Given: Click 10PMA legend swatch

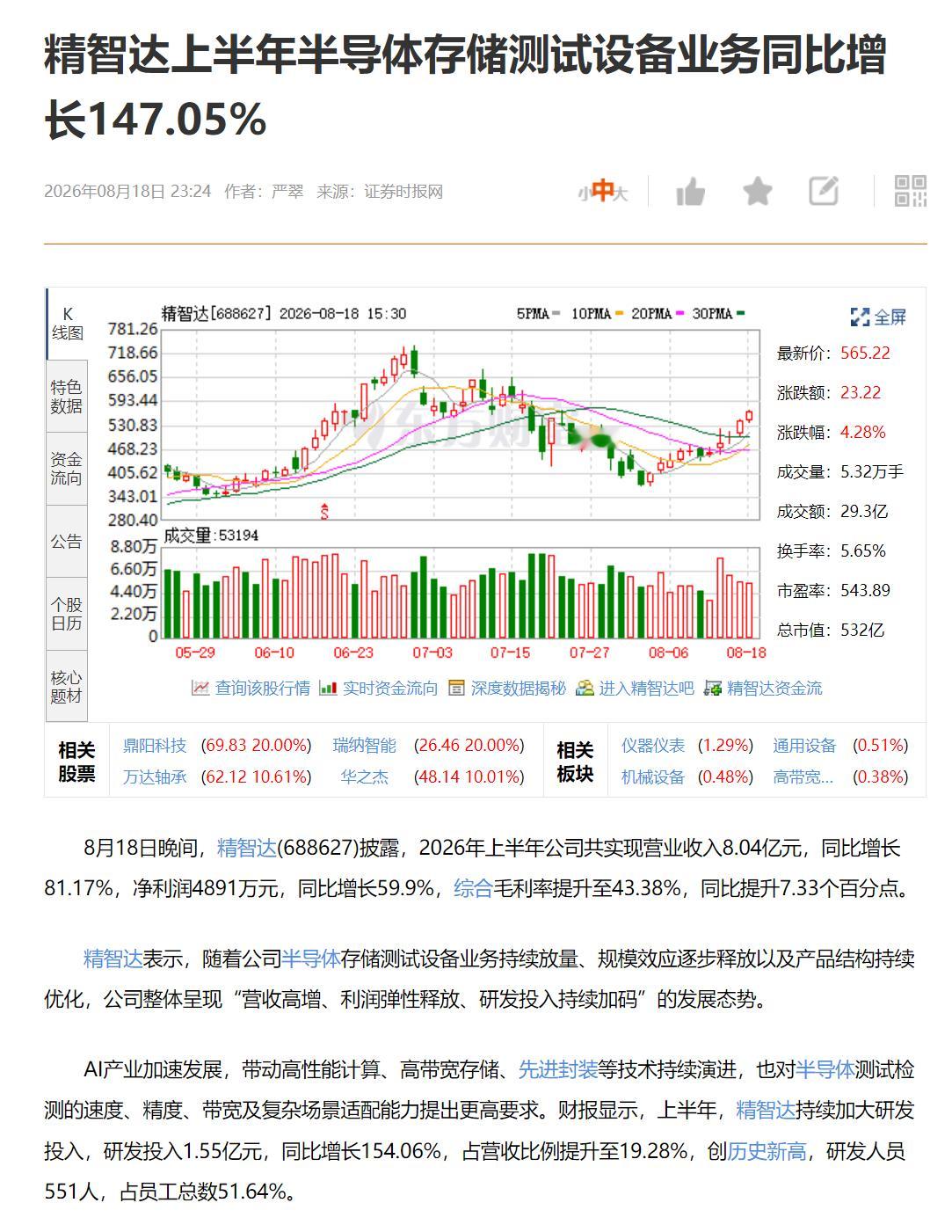Looking at the screenshot, I should coord(619,314).
